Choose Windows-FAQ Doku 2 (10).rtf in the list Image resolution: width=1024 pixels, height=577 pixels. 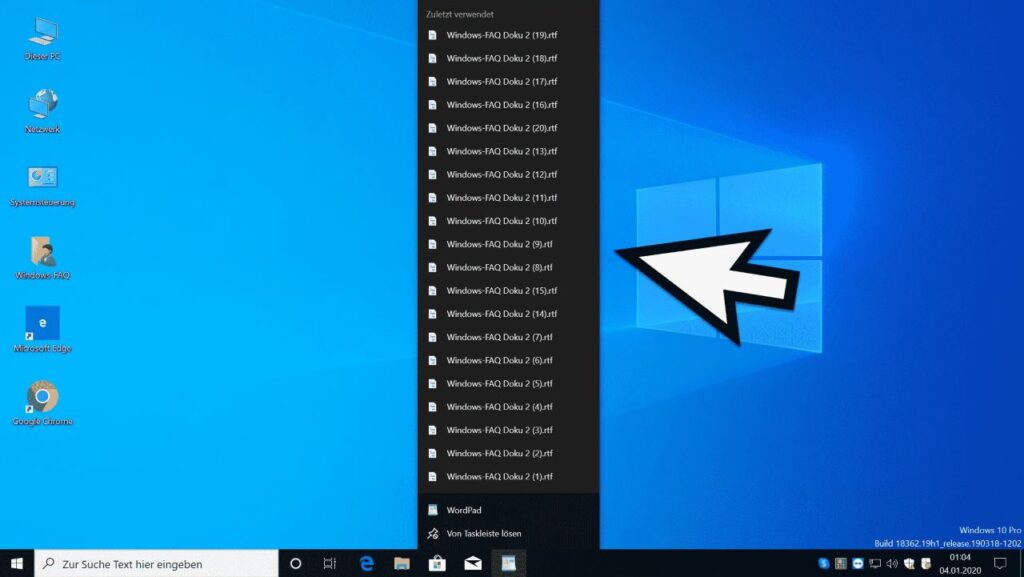point(501,221)
